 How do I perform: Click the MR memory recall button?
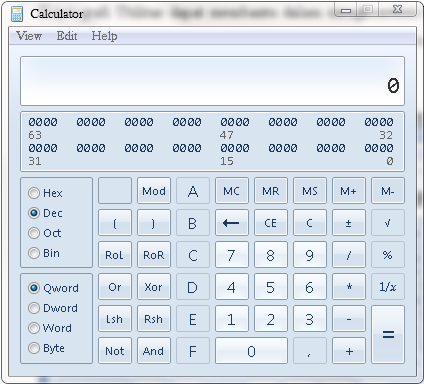271,191
